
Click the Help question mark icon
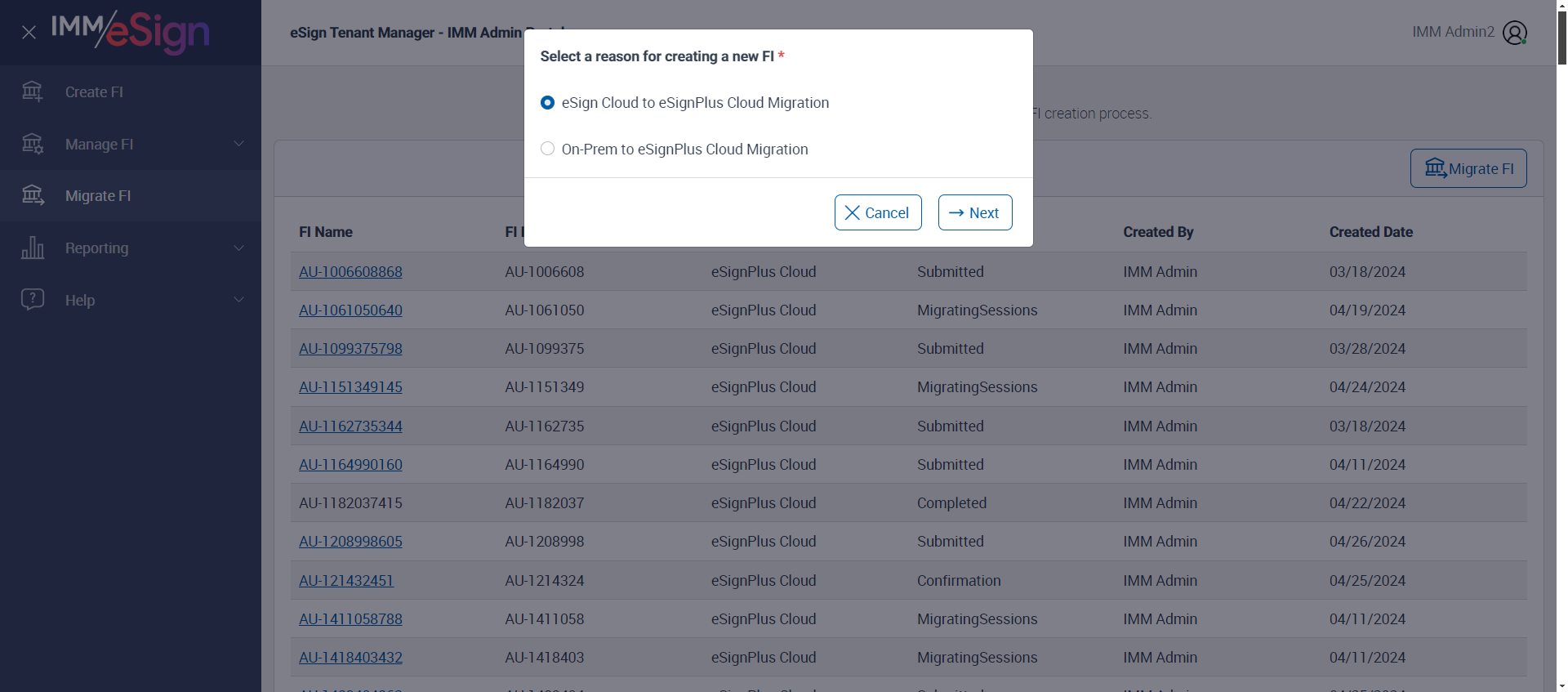click(33, 300)
